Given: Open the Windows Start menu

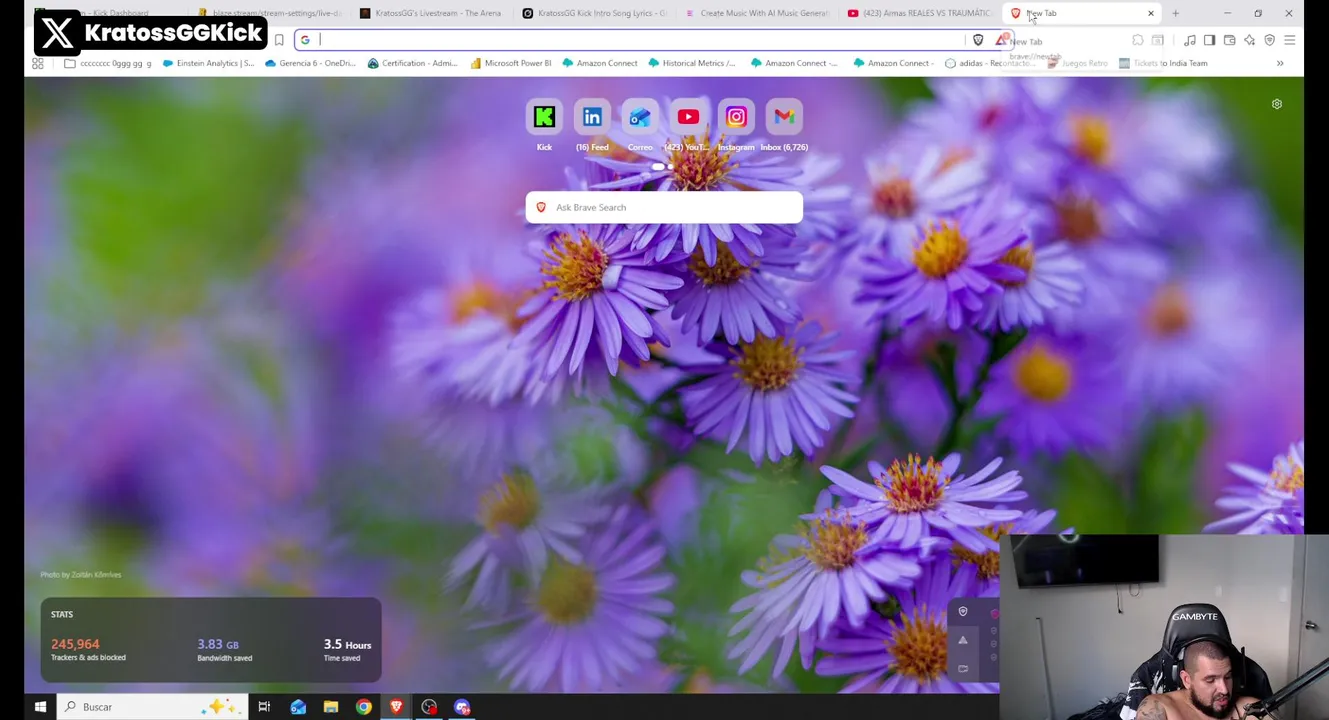Looking at the screenshot, I should click(x=40, y=707).
